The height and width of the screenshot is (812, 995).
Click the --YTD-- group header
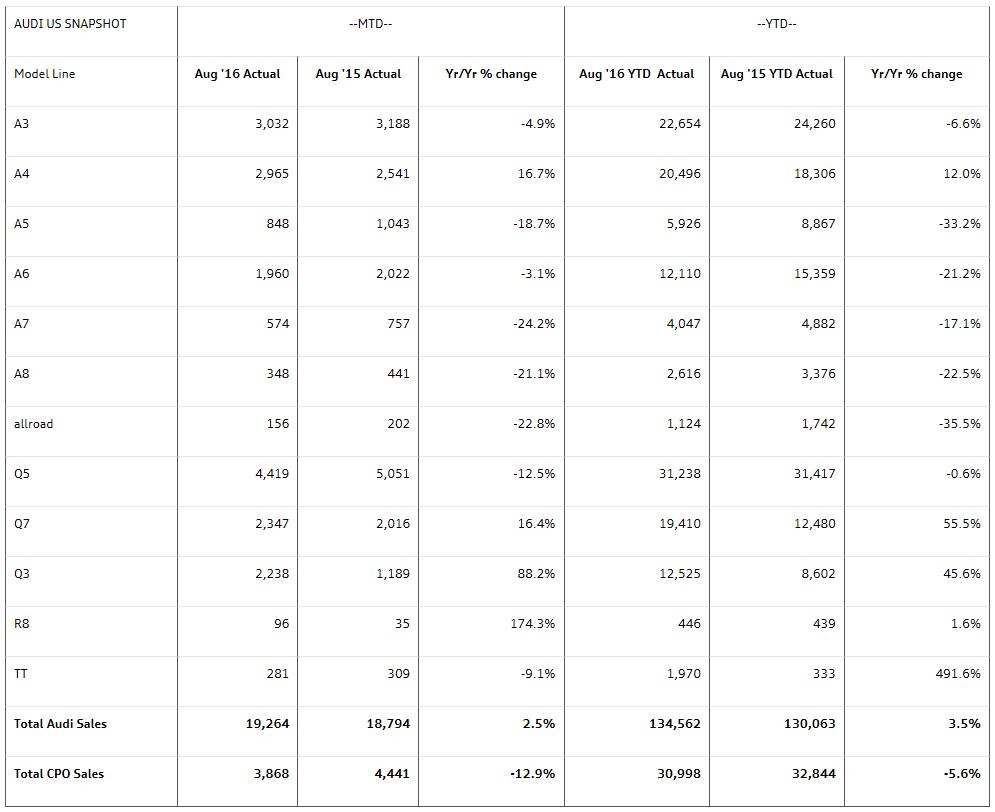point(776,24)
